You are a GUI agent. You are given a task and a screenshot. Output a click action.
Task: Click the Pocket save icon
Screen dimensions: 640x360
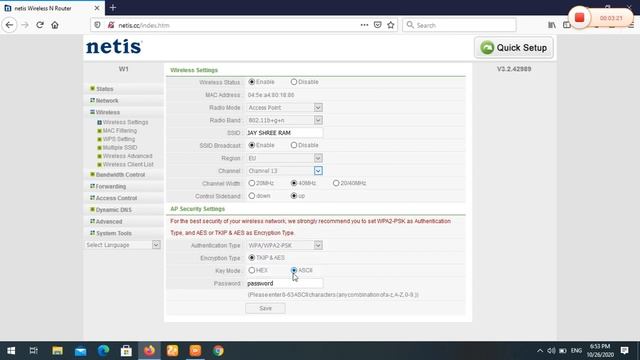[378, 25]
